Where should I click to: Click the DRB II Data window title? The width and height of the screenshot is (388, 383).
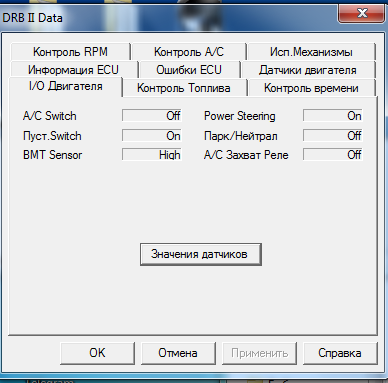click(32, 18)
